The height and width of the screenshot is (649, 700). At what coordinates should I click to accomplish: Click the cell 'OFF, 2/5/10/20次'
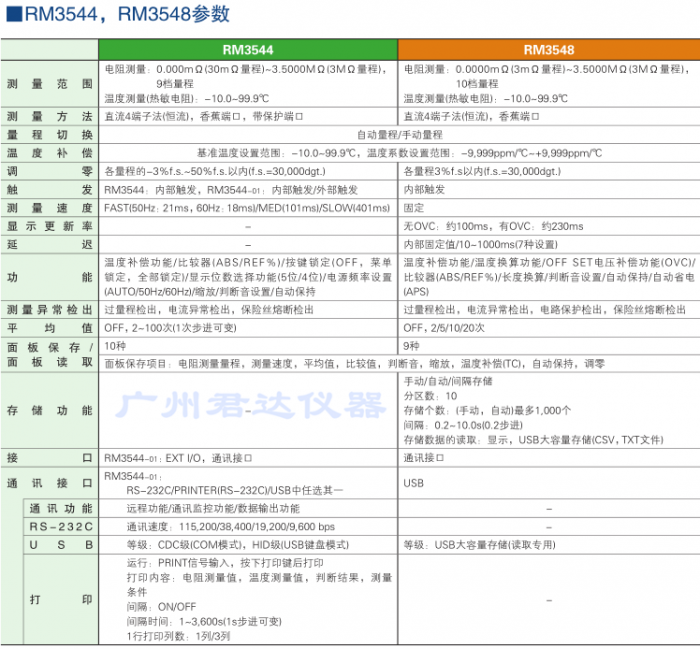click(x=444, y=328)
